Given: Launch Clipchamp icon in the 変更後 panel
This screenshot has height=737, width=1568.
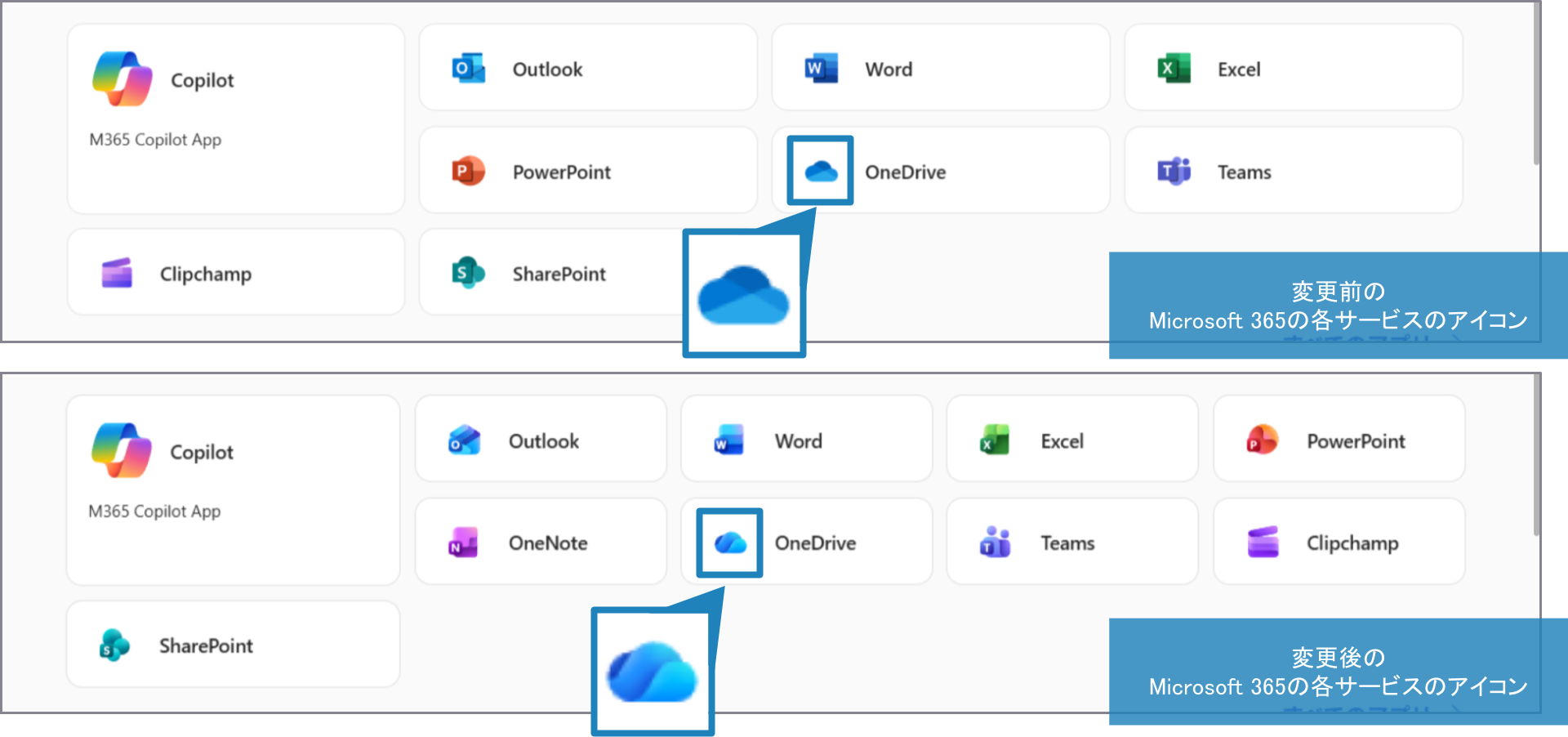Looking at the screenshot, I should pyautogui.click(x=1263, y=543).
